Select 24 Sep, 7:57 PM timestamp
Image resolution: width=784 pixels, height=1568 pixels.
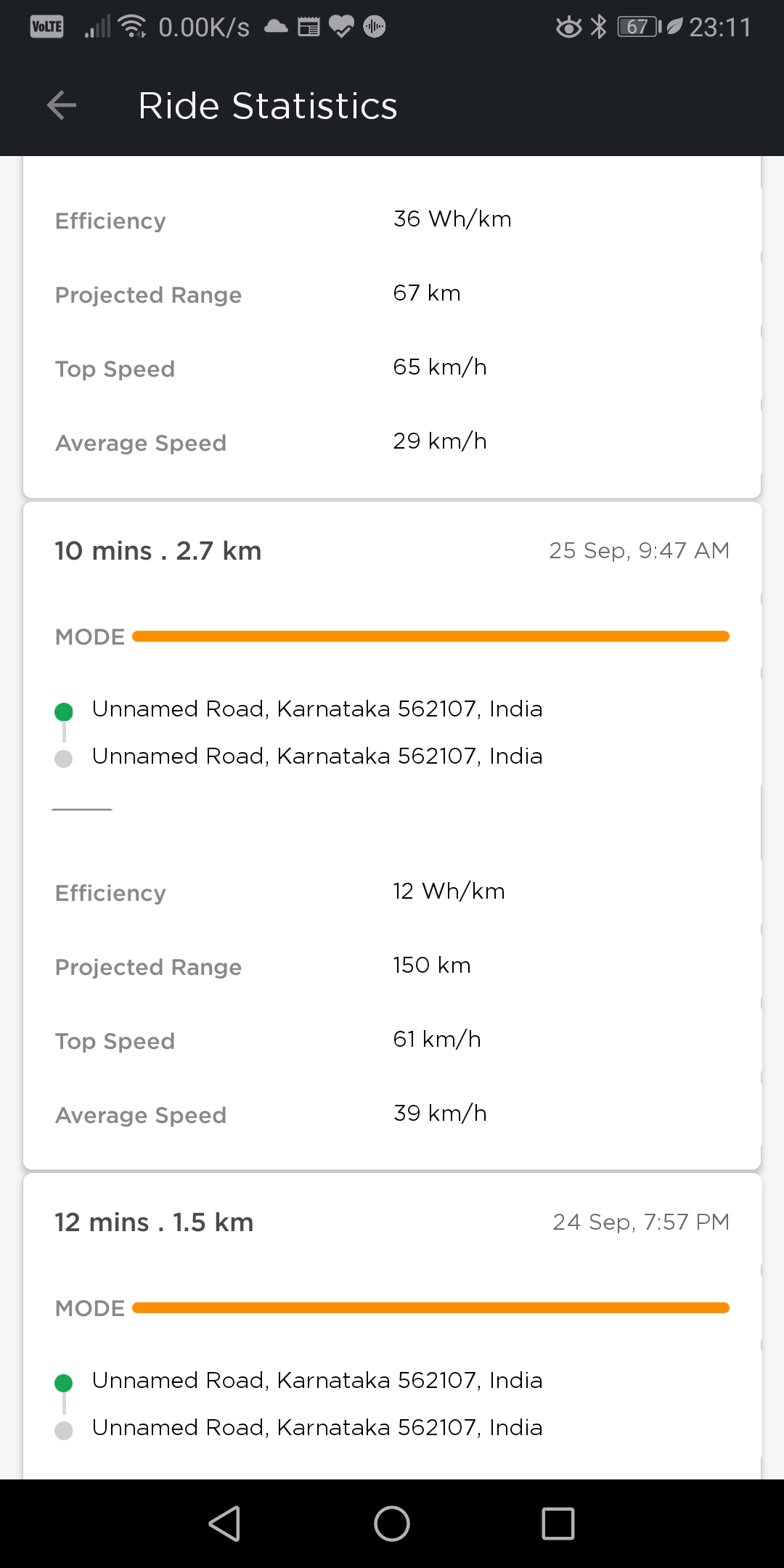pos(641,1222)
